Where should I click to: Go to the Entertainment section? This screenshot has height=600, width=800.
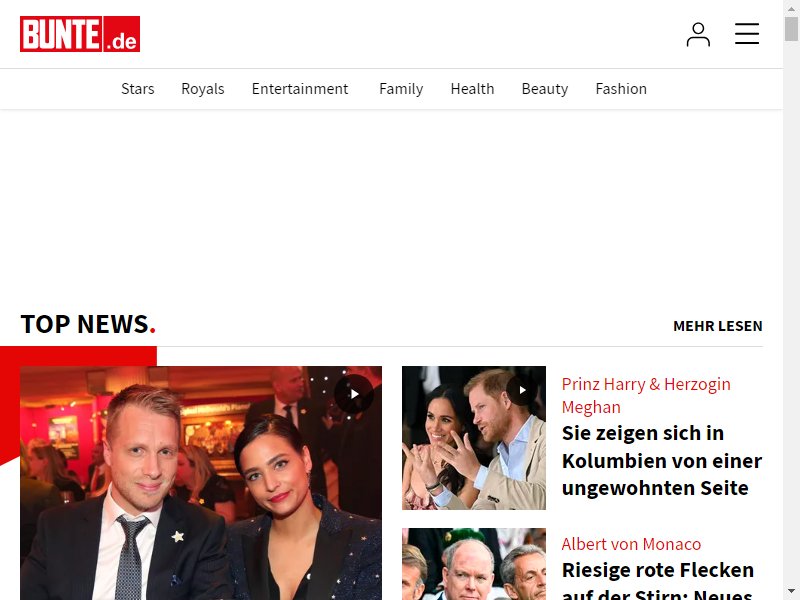(x=300, y=89)
